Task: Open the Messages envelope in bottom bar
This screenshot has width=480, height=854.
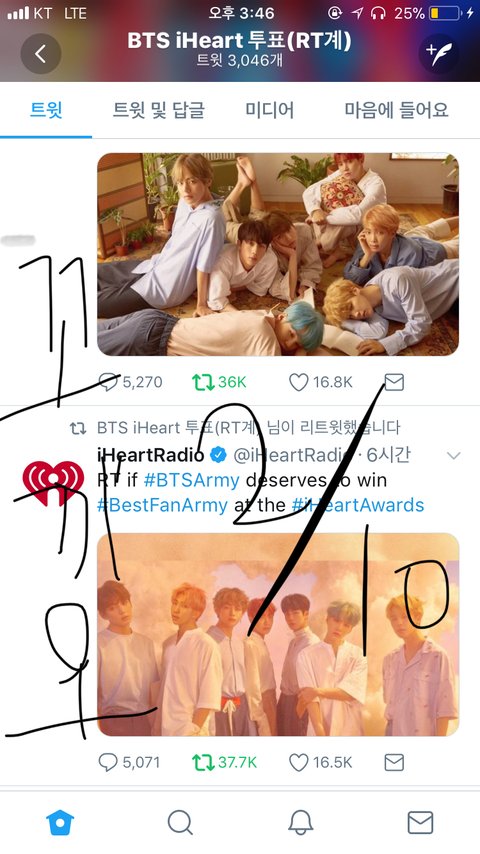Action: [x=420, y=822]
